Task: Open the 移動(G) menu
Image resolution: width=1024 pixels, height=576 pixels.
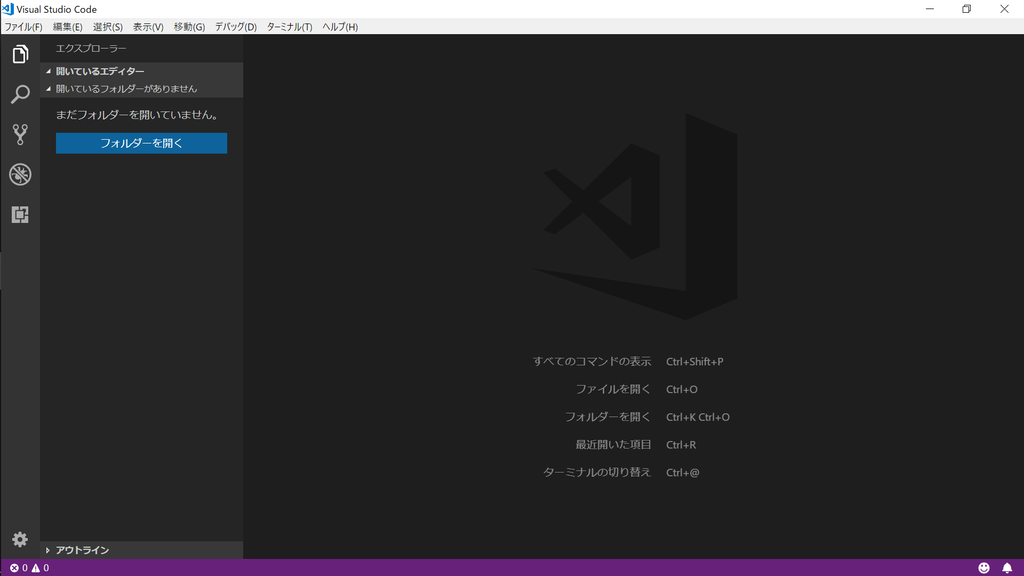Action: coord(189,27)
